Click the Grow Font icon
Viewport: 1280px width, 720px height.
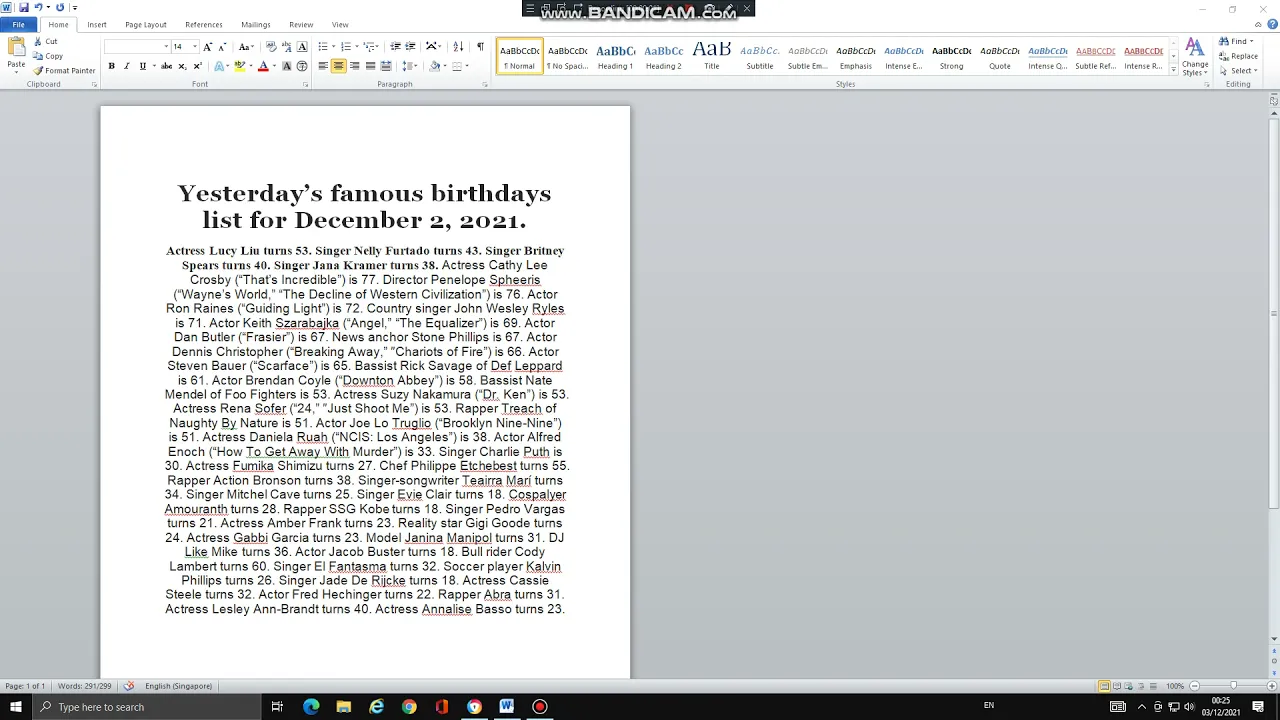[207, 47]
